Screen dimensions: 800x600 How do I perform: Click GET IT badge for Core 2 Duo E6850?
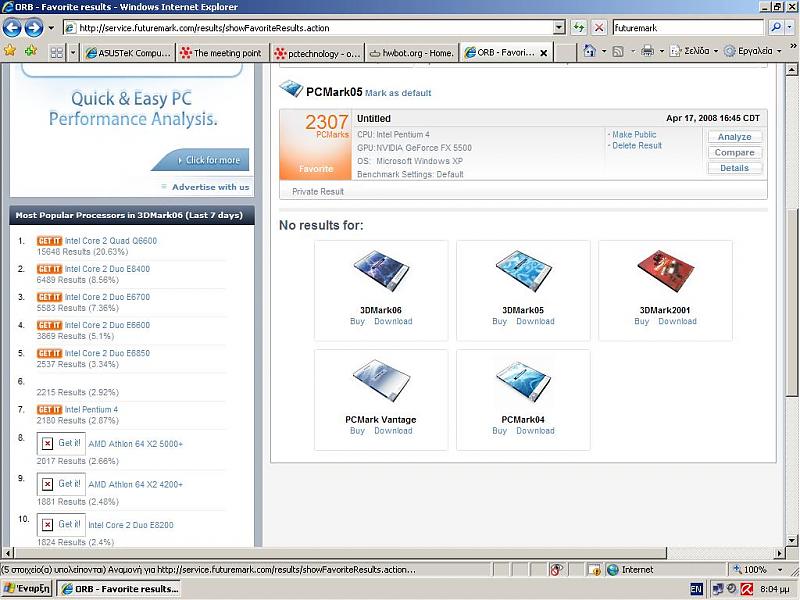tap(49, 353)
